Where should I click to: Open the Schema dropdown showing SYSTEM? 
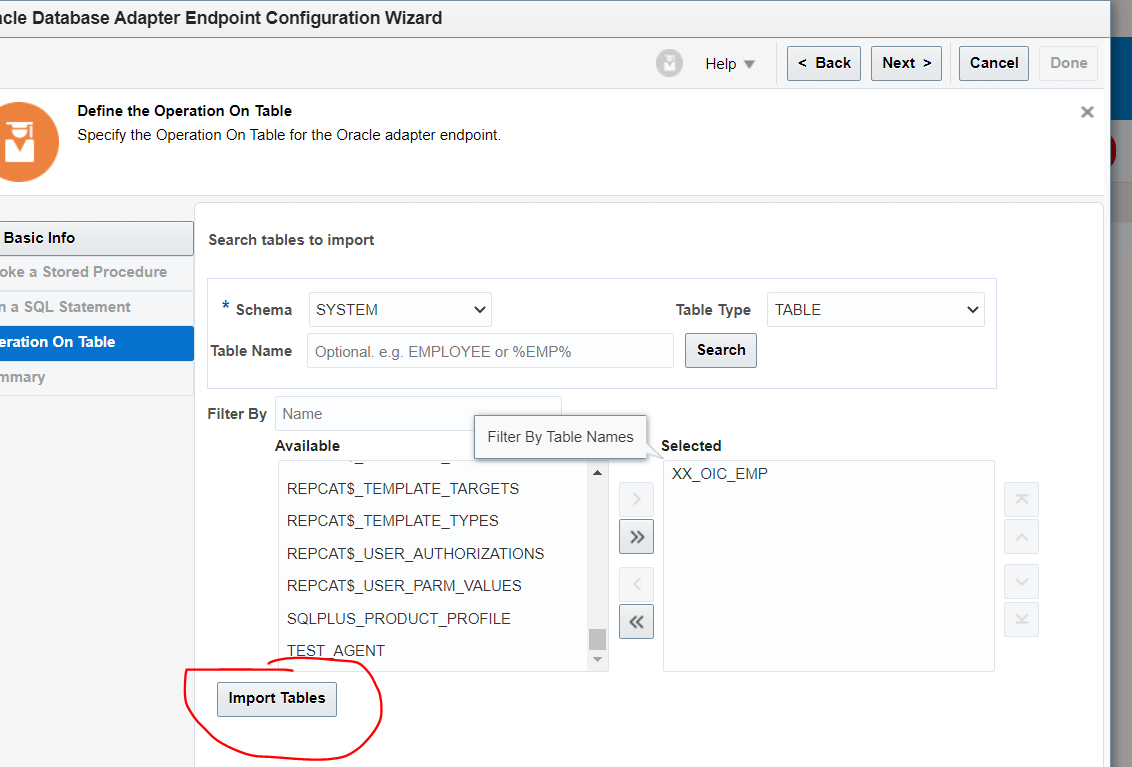[x=399, y=309]
